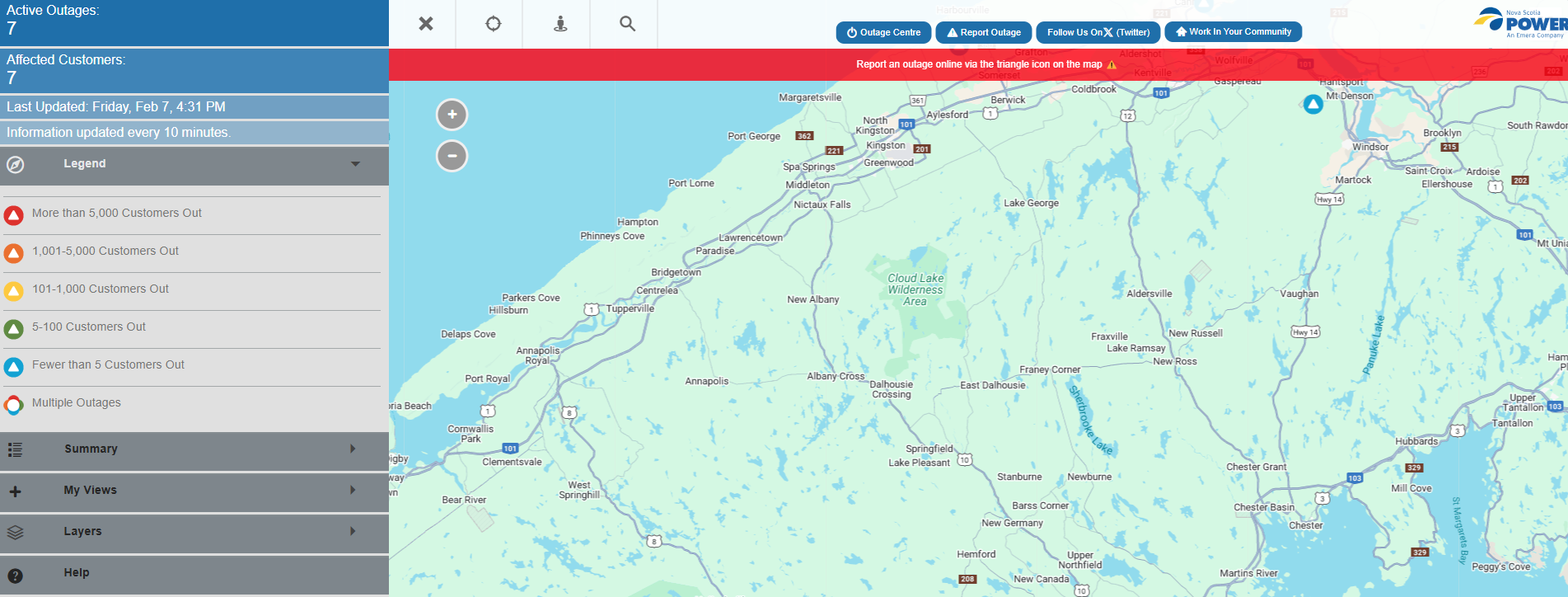Click Work In Your Community button

[1233, 32]
